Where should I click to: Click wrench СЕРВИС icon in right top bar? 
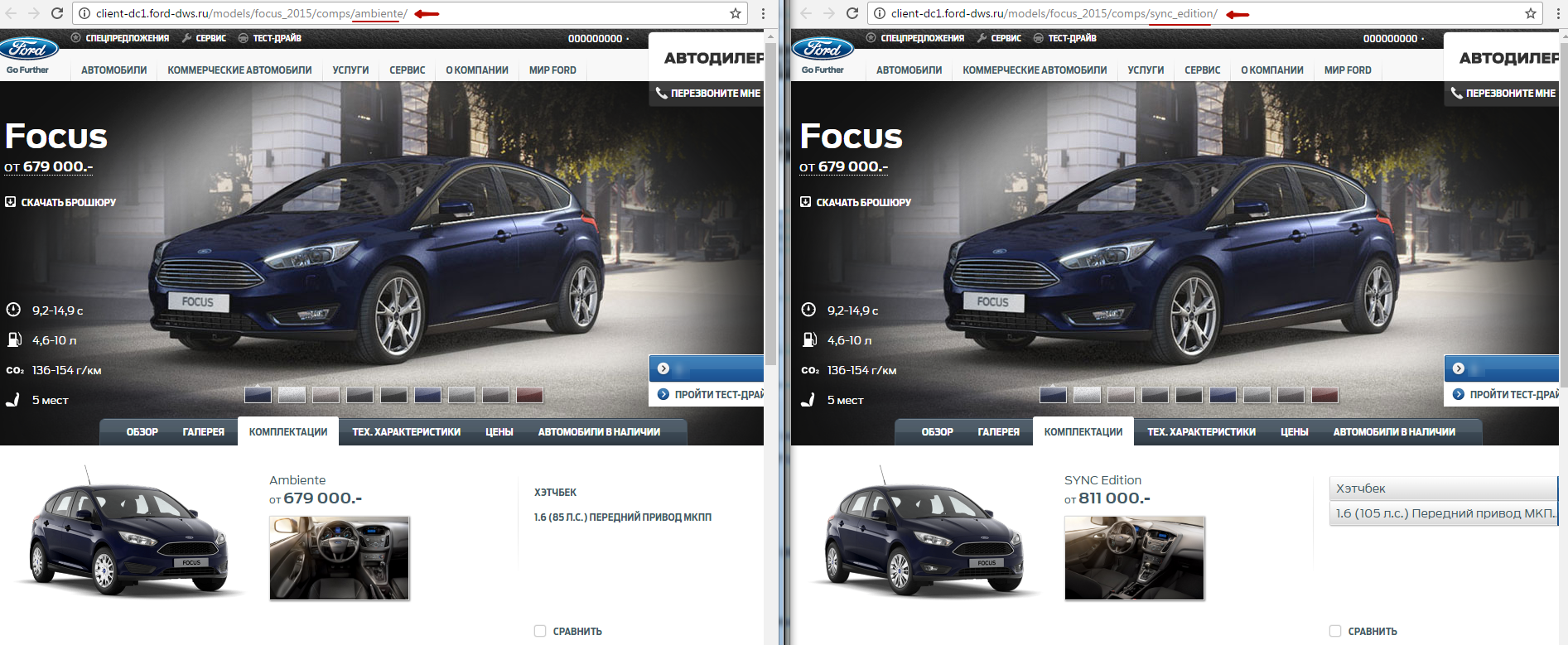tap(982, 38)
